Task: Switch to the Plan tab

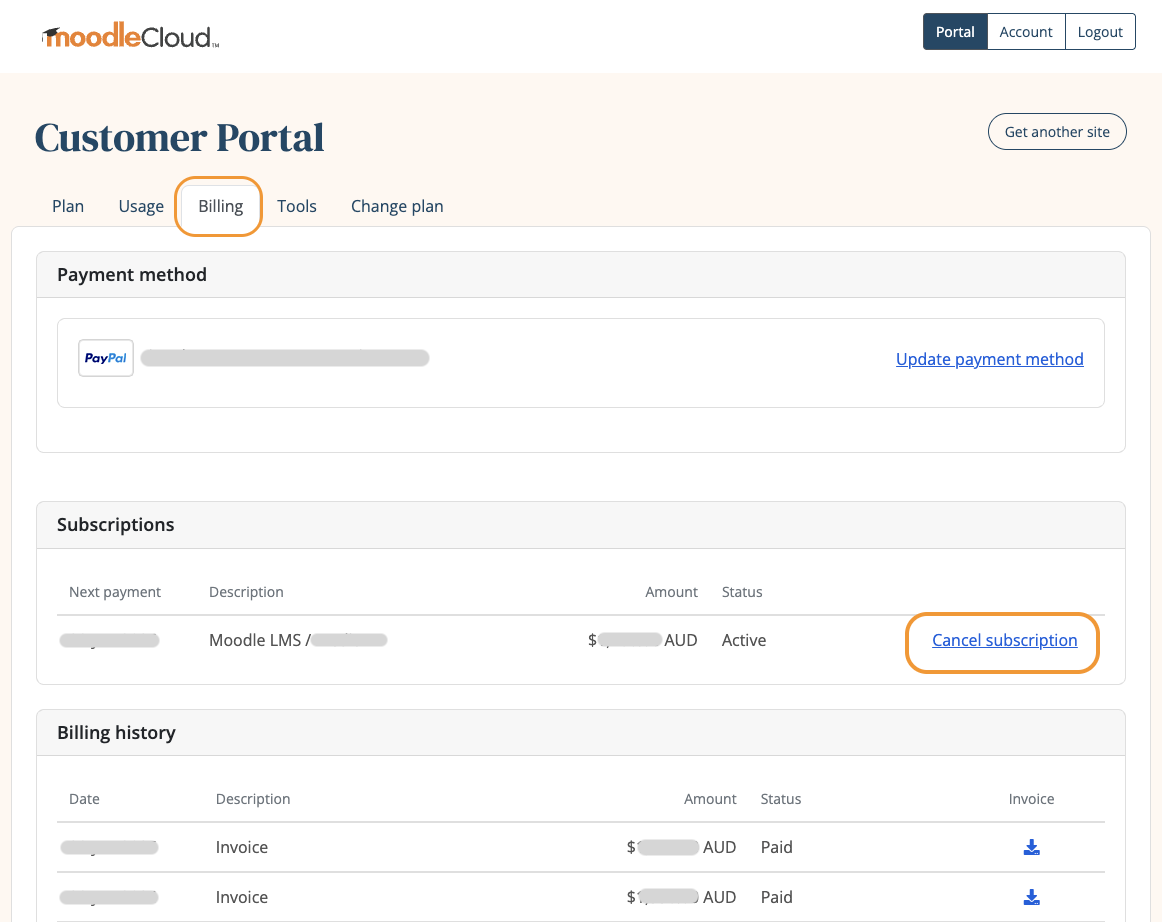Action: click(x=68, y=206)
